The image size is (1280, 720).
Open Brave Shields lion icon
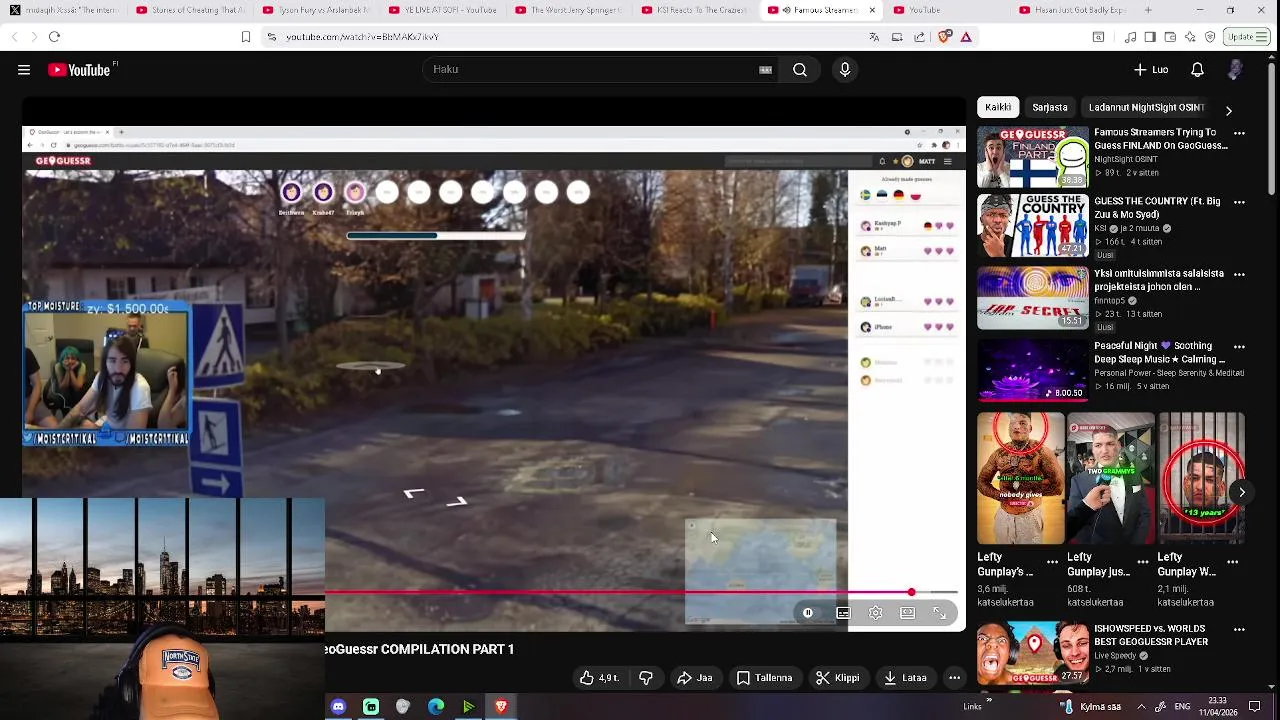[944, 37]
